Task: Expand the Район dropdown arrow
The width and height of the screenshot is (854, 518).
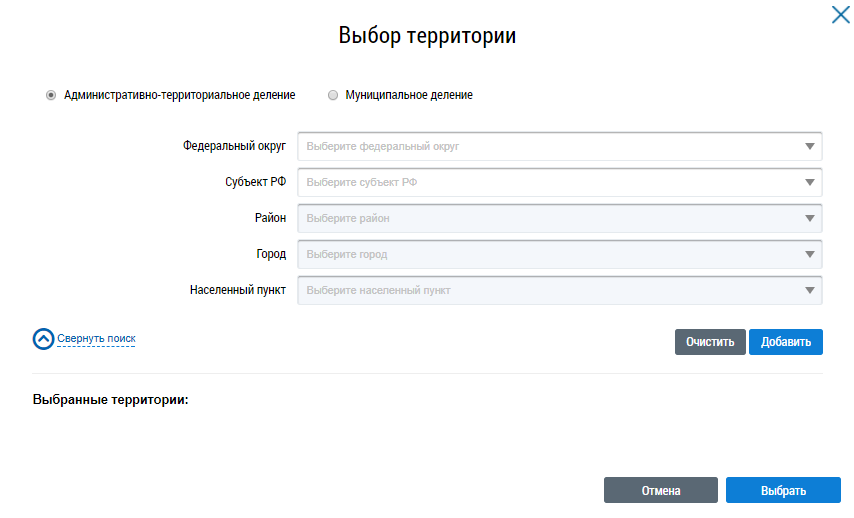Action: [810, 219]
